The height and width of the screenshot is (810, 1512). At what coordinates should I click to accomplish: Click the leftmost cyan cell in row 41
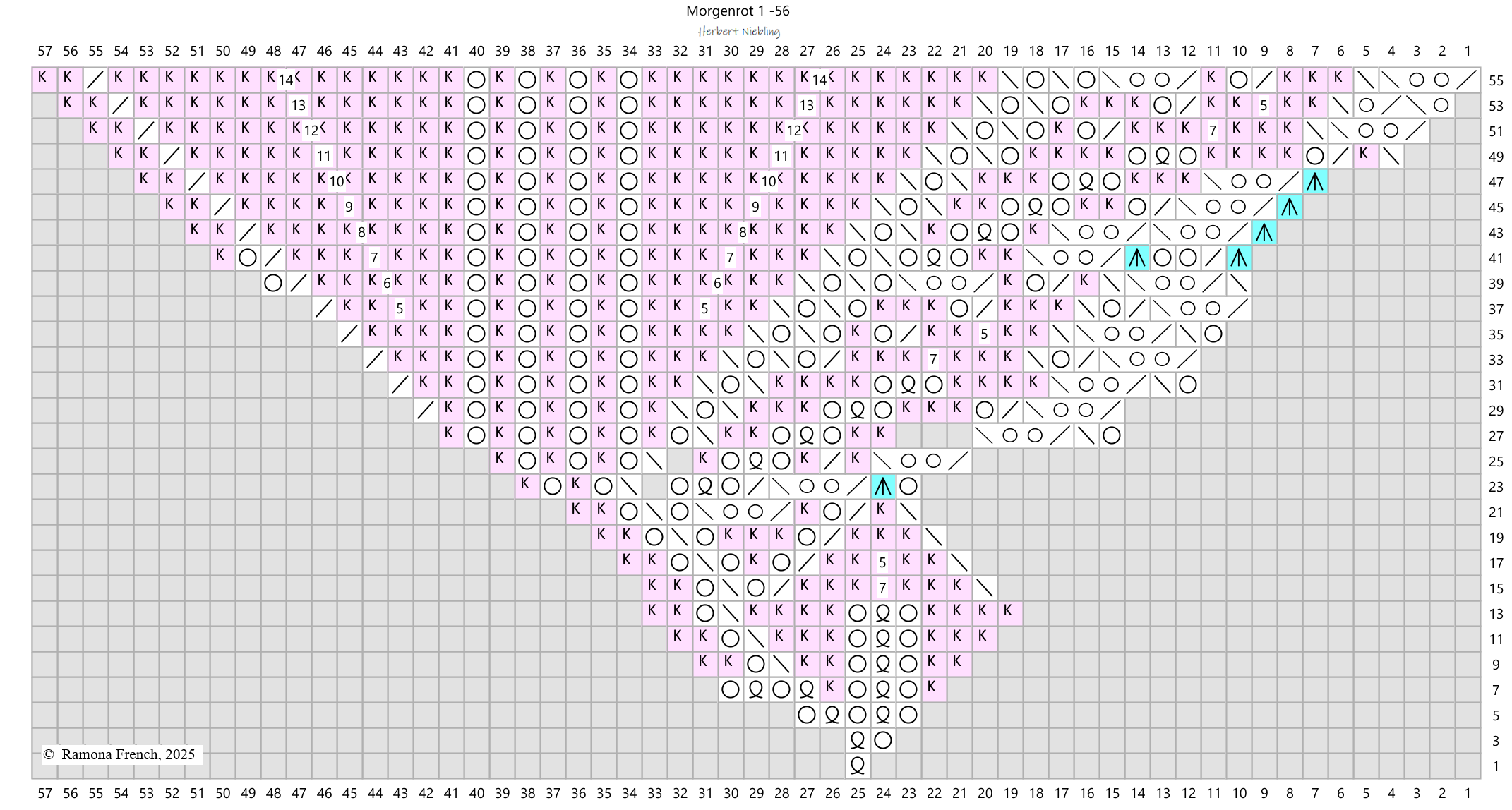(x=1137, y=258)
